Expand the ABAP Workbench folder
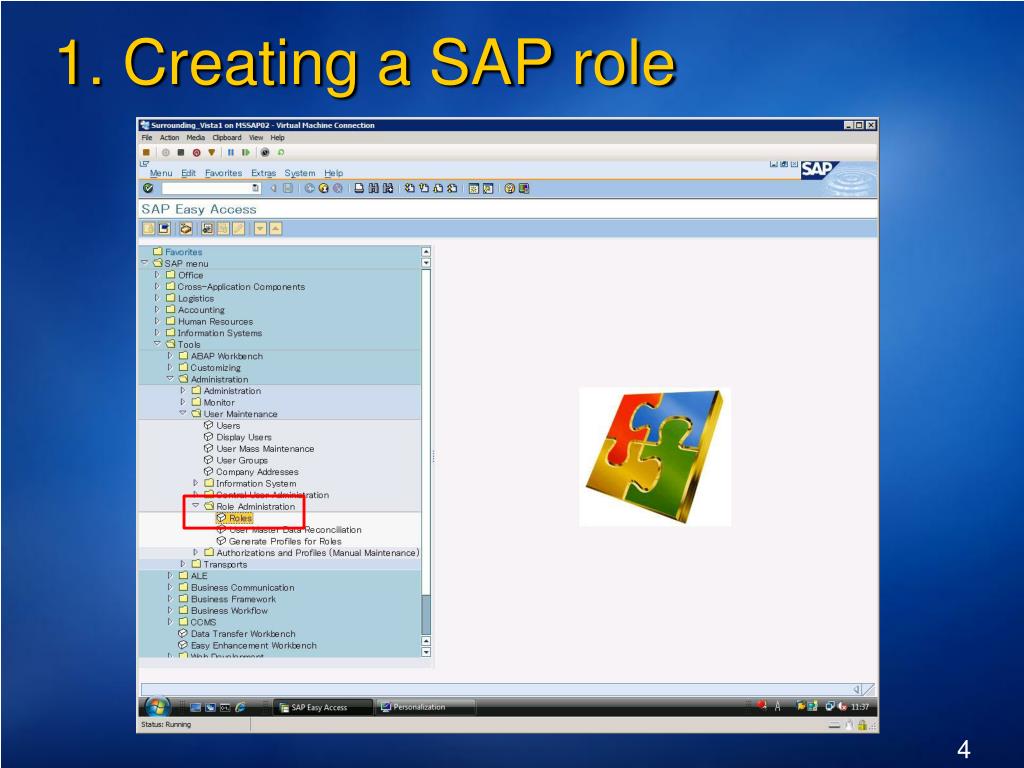 pos(170,355)
